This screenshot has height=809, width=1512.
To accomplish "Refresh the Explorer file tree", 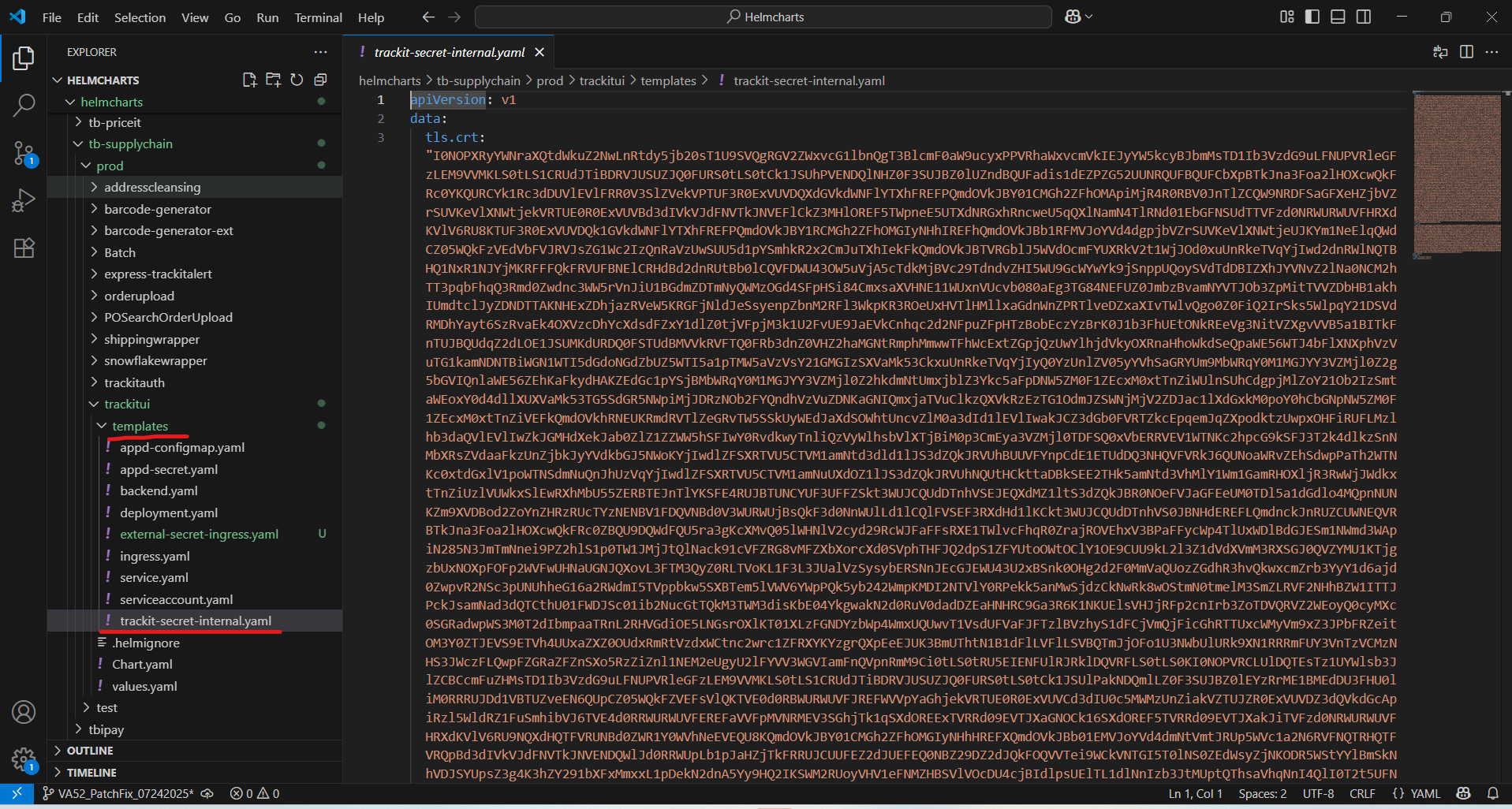I will point(297,80).
